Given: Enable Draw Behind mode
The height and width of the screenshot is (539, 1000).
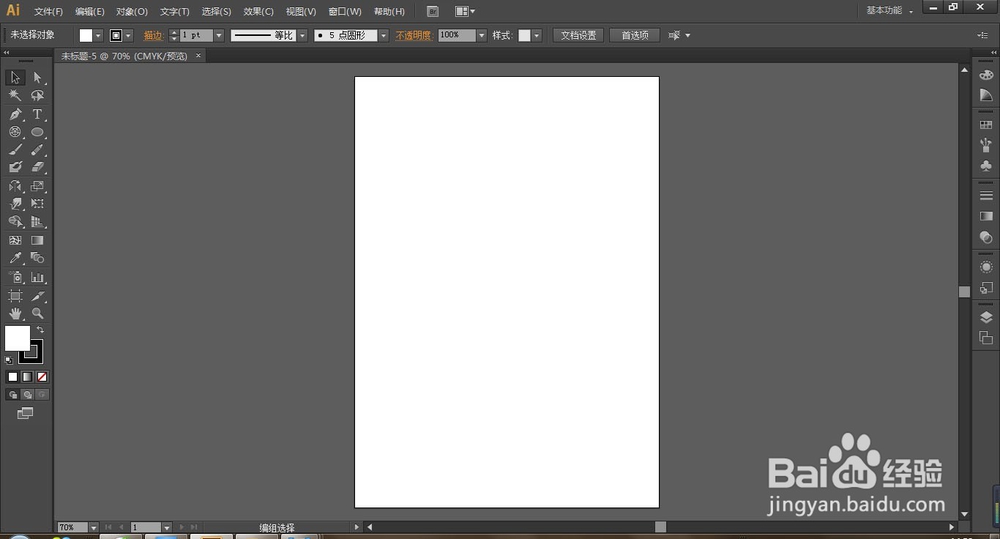Looking at the screenshot, I should tap(27, 395).
